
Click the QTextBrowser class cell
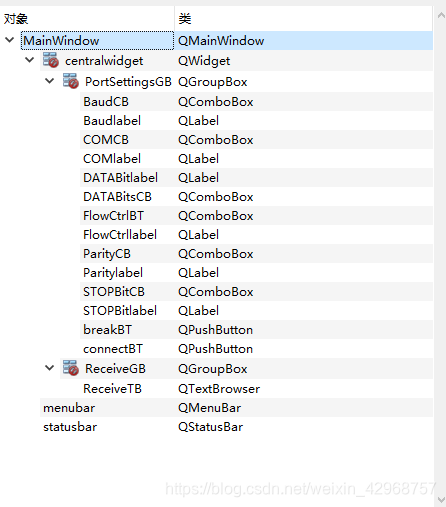219,389
